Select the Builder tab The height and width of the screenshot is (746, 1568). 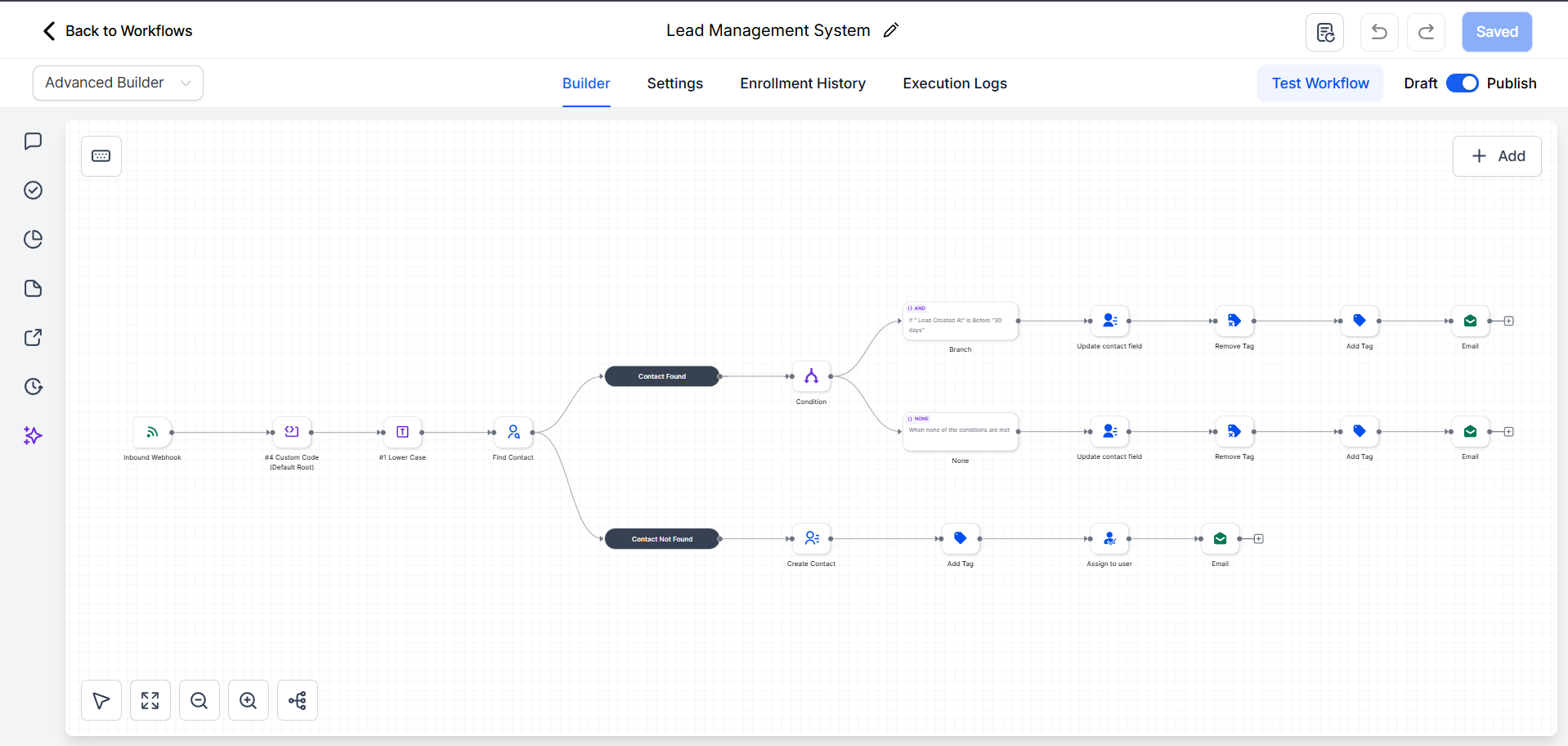586,83
